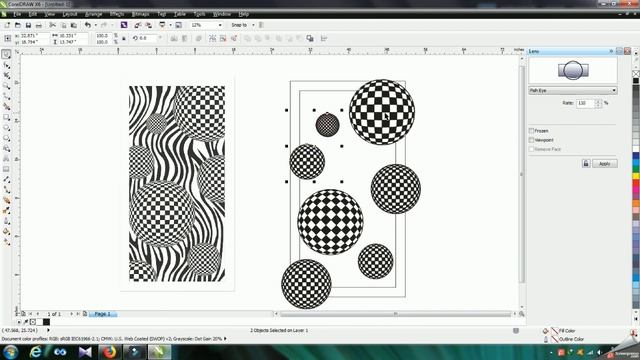Viewport: 640px width, 360px height.
Task: Pick the yellow swatch in the color palette
Action: coord(636,176)
